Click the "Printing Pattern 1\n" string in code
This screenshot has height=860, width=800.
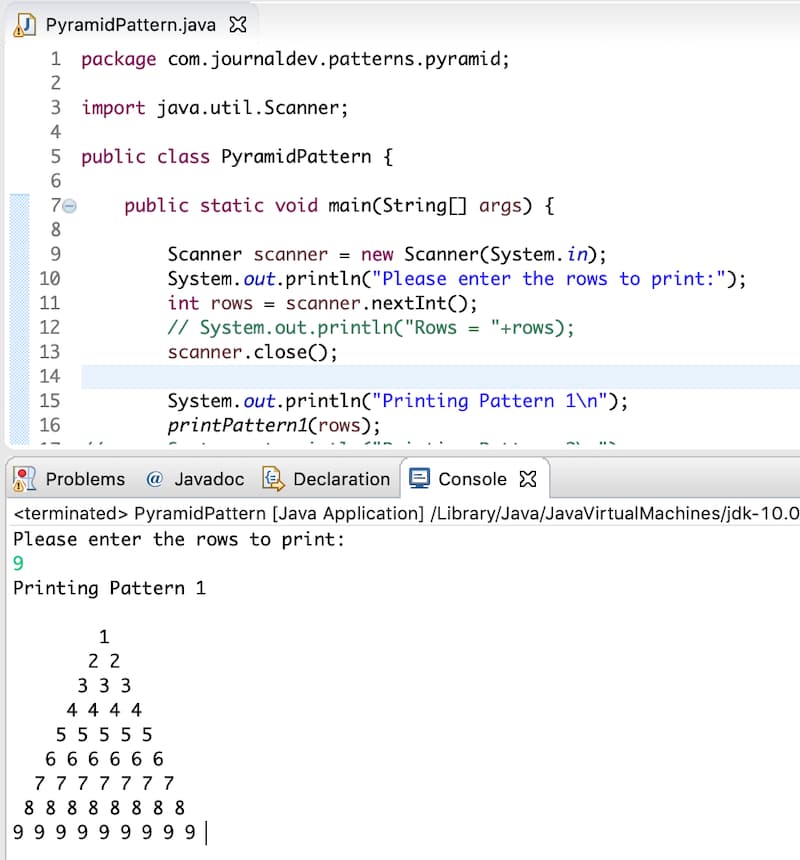point(490,401)
